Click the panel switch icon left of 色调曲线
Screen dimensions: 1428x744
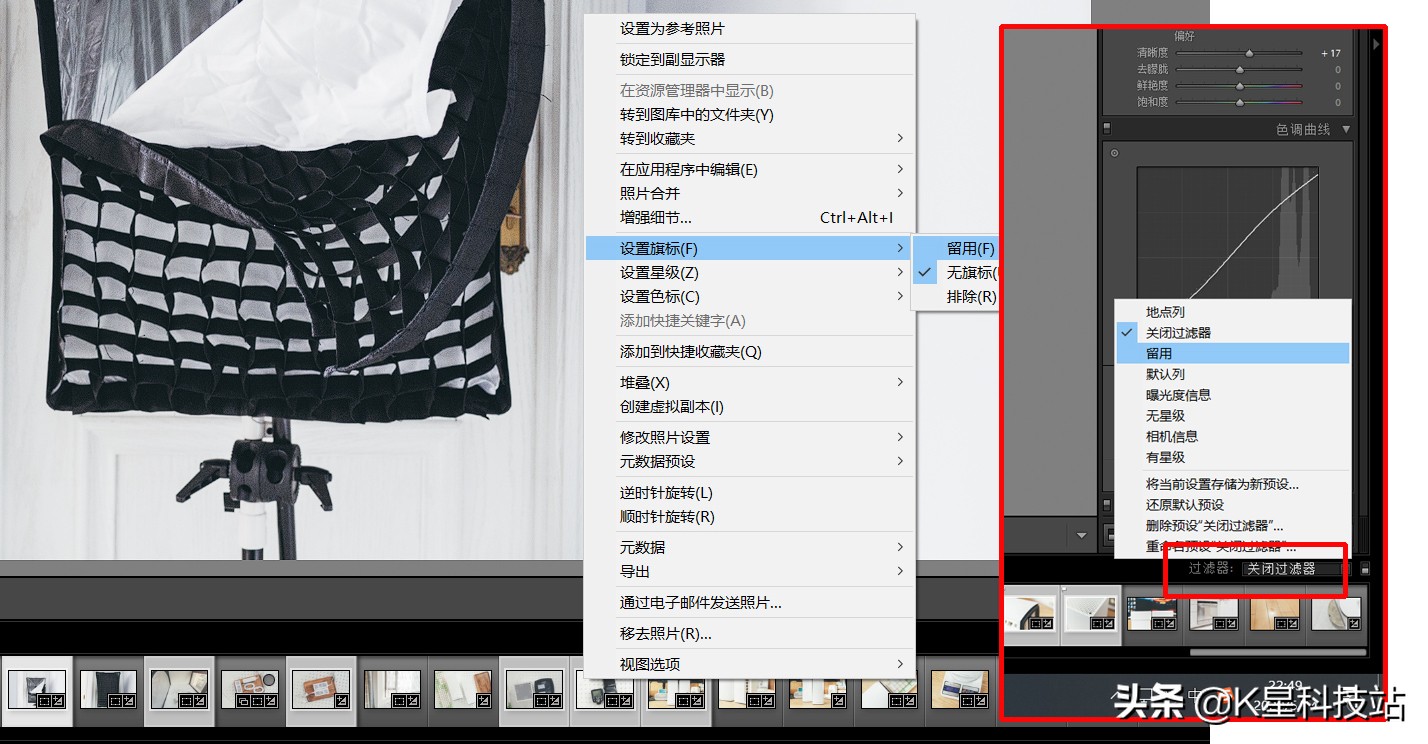(x=1107, y=128)
